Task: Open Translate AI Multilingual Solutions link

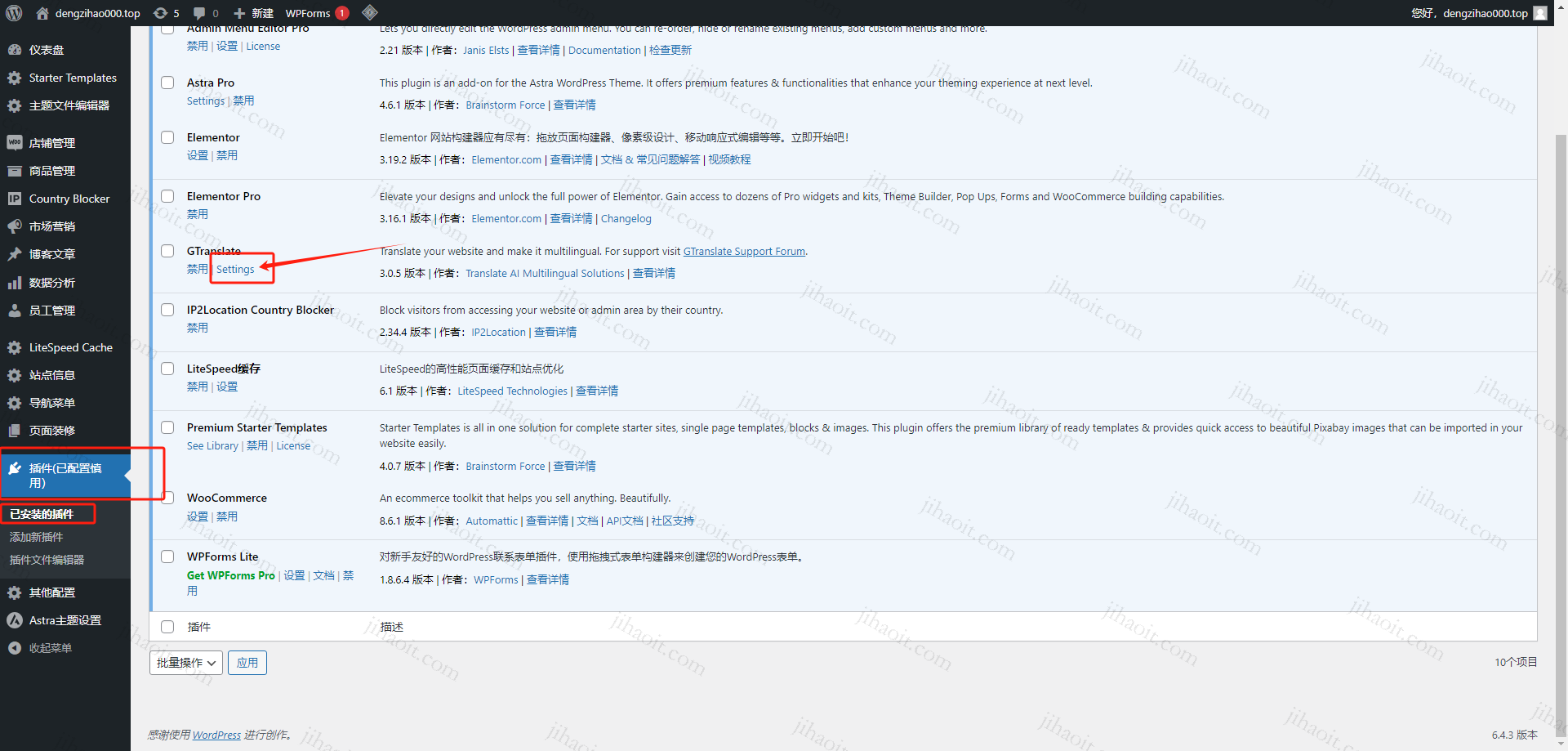Action: (x=545, y=273)
